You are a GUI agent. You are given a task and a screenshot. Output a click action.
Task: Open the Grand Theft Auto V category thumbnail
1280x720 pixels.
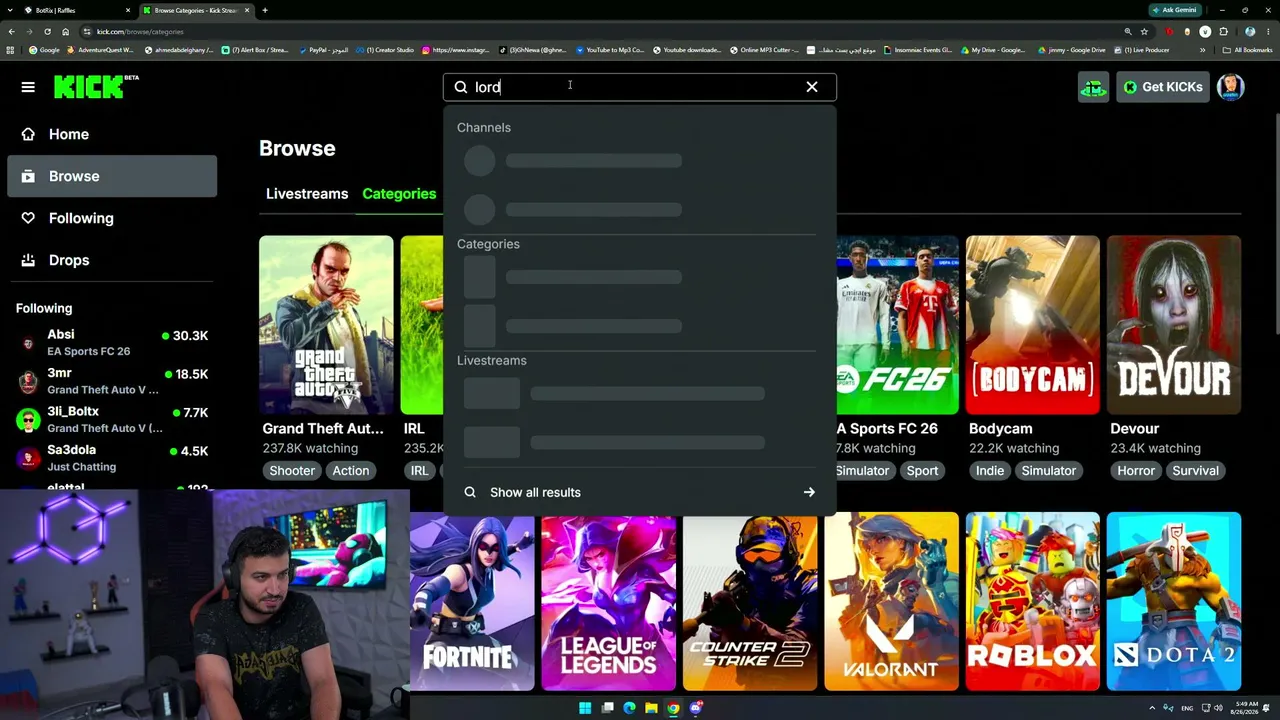(326, 325)
